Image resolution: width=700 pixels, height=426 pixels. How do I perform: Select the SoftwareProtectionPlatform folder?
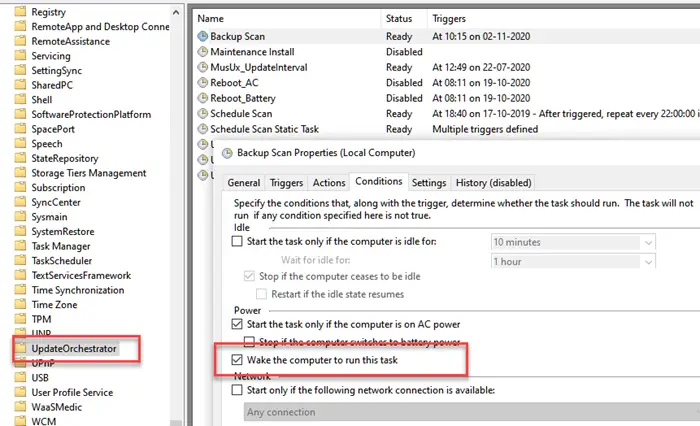click(91, 114)
